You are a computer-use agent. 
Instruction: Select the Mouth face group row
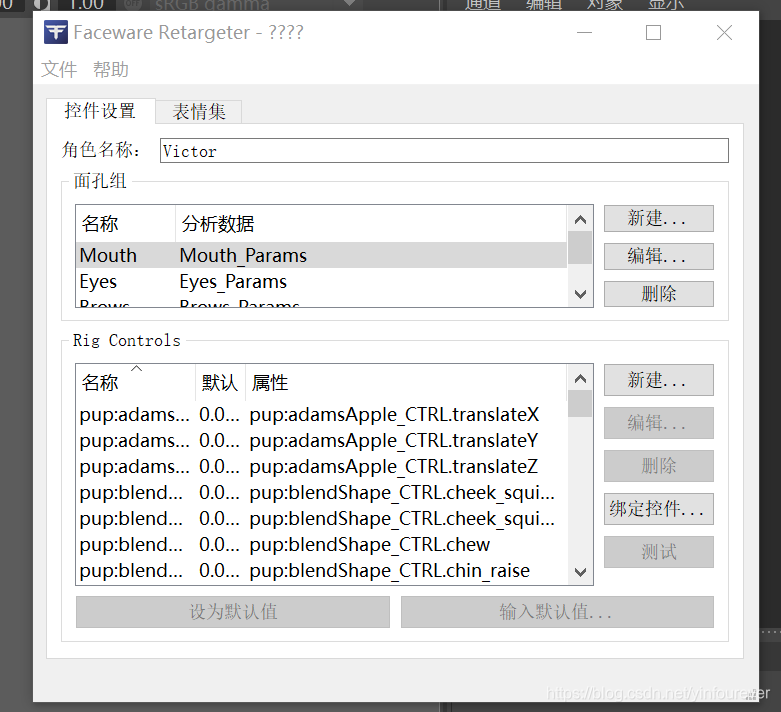pos(321,255)
